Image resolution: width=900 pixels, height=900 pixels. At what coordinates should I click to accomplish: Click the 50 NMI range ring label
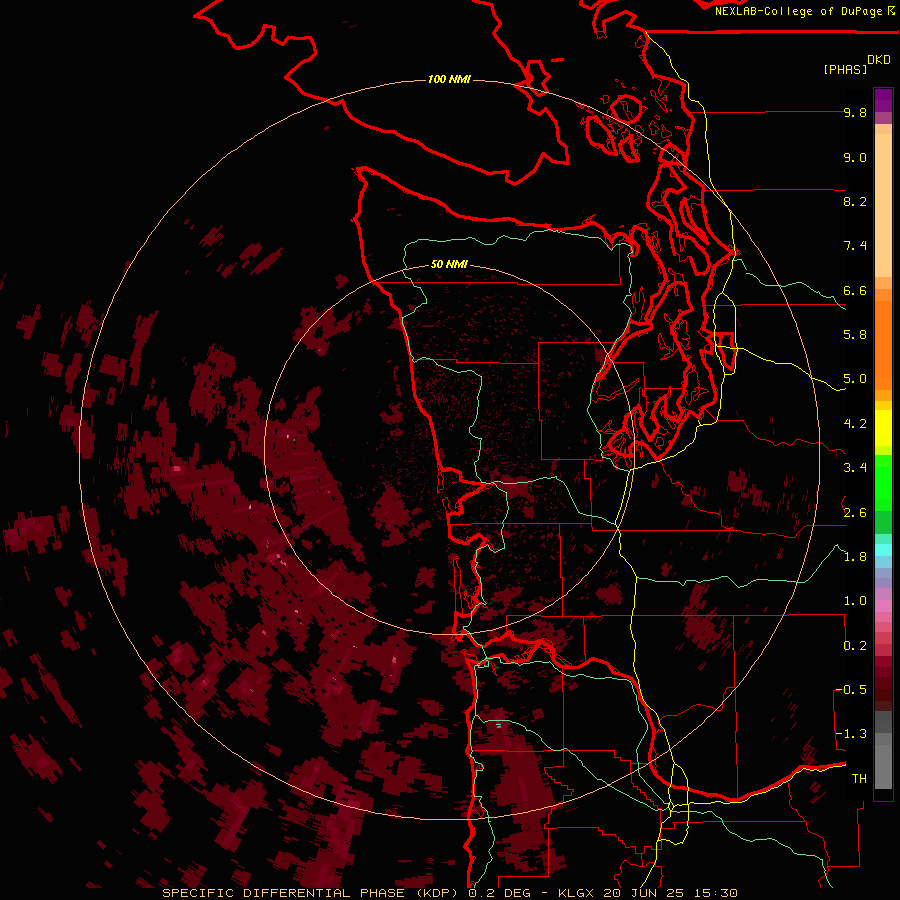(449, 265)
